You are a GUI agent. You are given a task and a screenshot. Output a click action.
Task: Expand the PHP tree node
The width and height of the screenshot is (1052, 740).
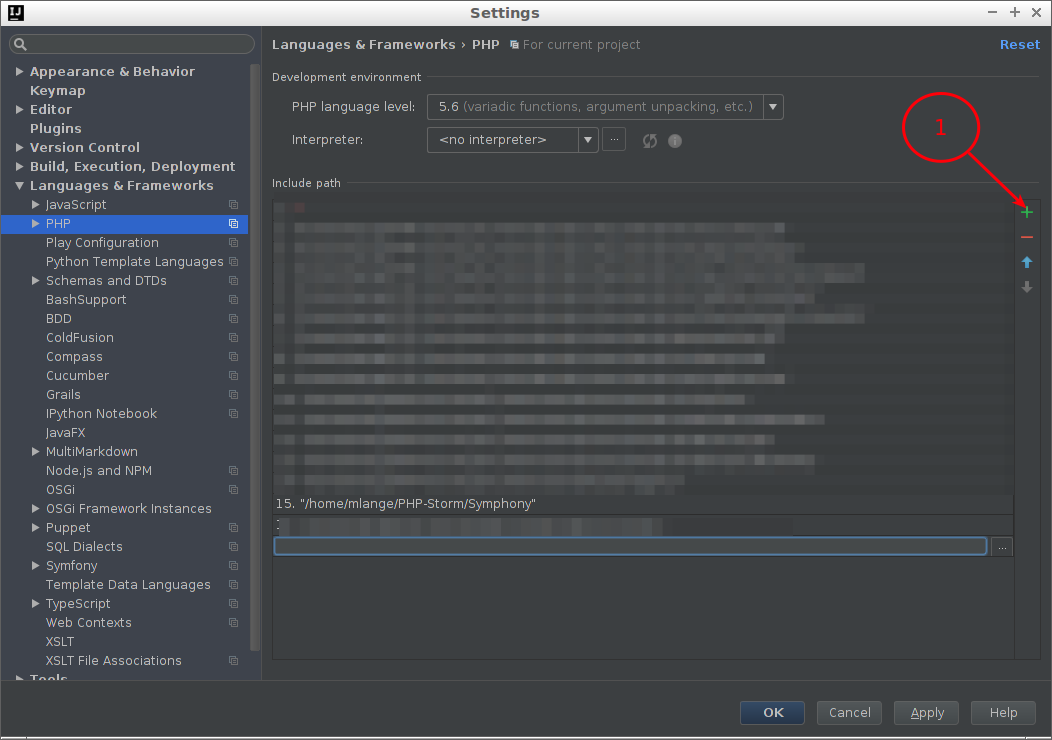pos(36,223)
